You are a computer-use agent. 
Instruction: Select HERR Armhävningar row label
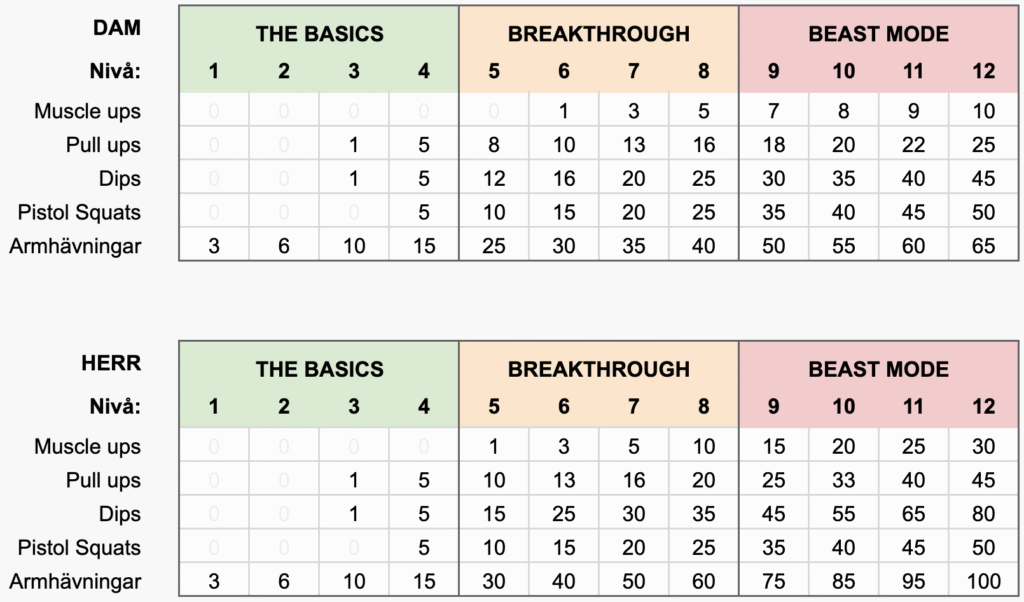pos(75,582)
